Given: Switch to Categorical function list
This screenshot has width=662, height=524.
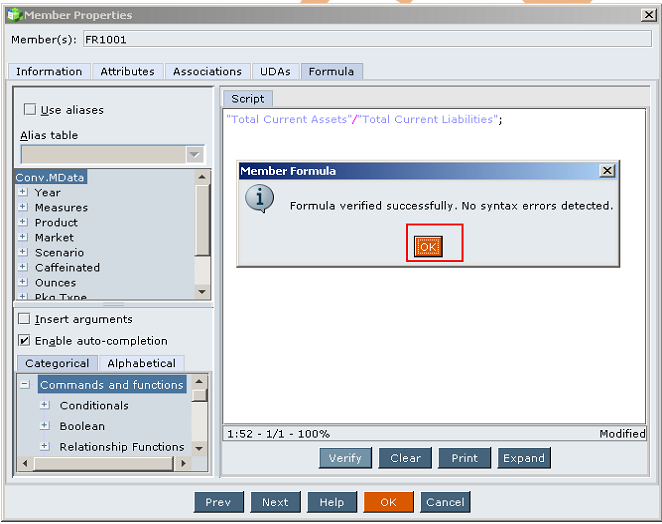Looking at the screenshot, I should (57, 363).
